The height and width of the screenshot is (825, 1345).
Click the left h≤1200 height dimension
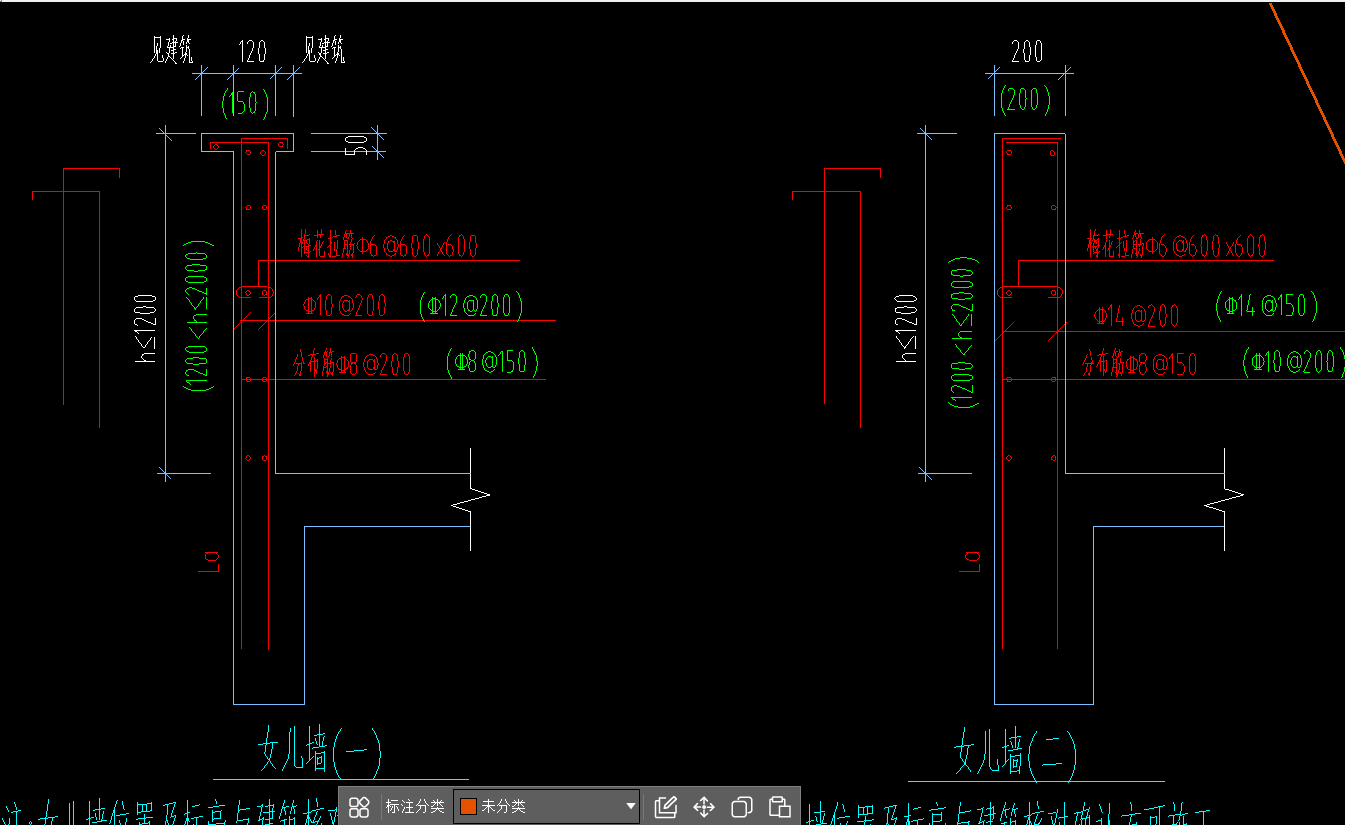point(147,327)
